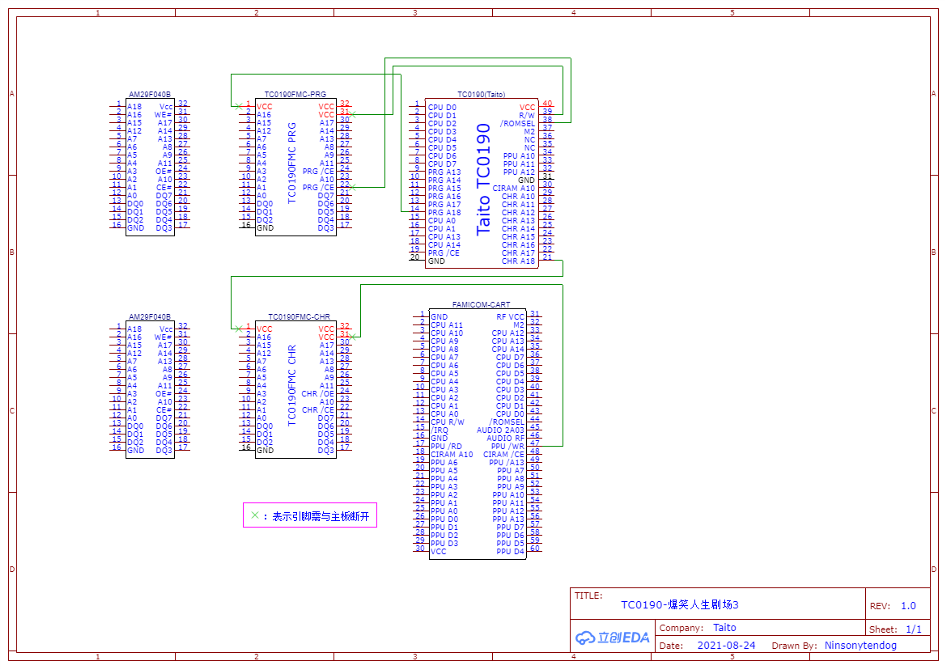Click the title text TC0190-爆笑人生剧场3

pyautogui.click(x=680, y=604)
